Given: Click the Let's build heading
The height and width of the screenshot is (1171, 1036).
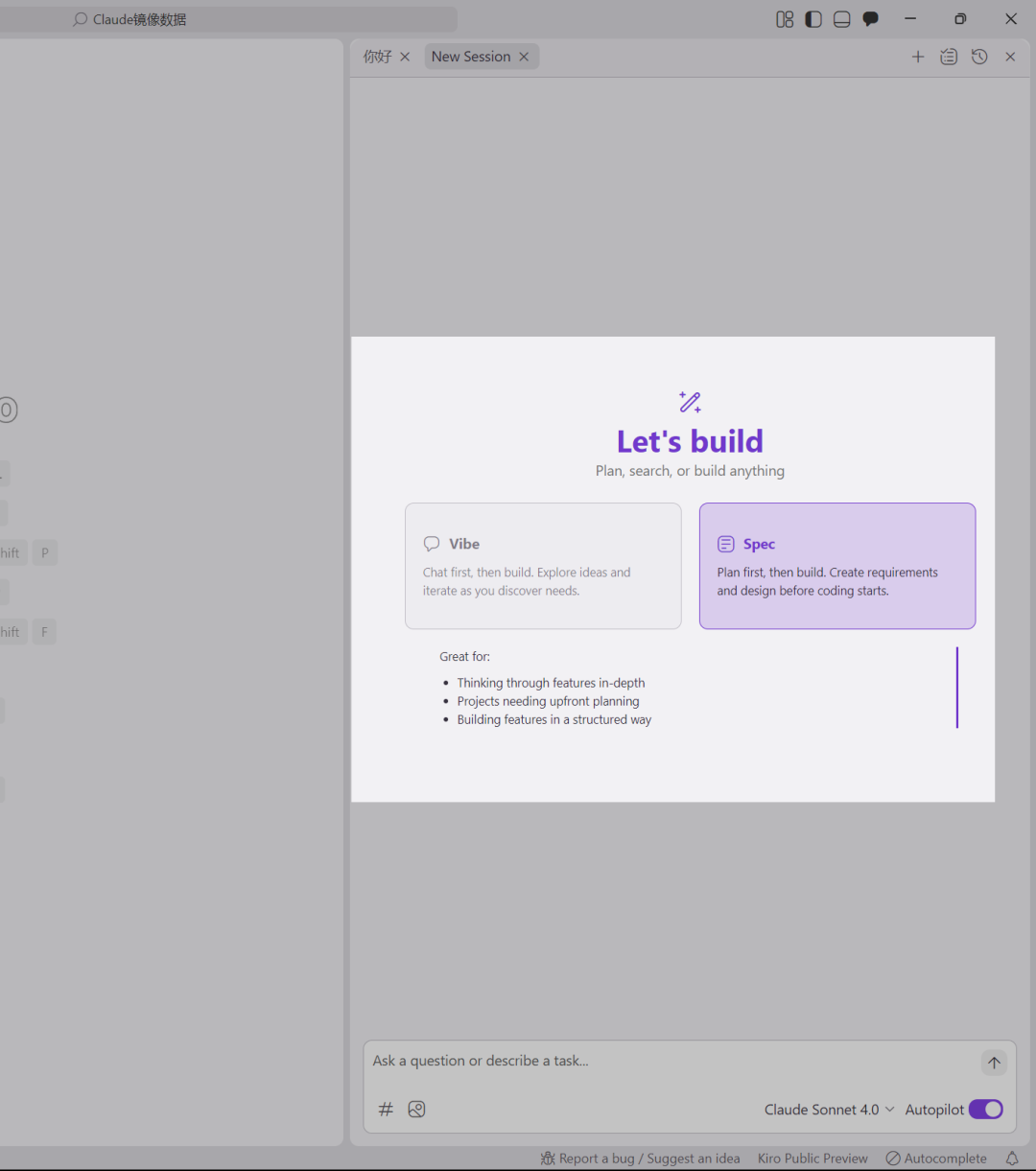Looking at the screenshot, I should (690, 441).
